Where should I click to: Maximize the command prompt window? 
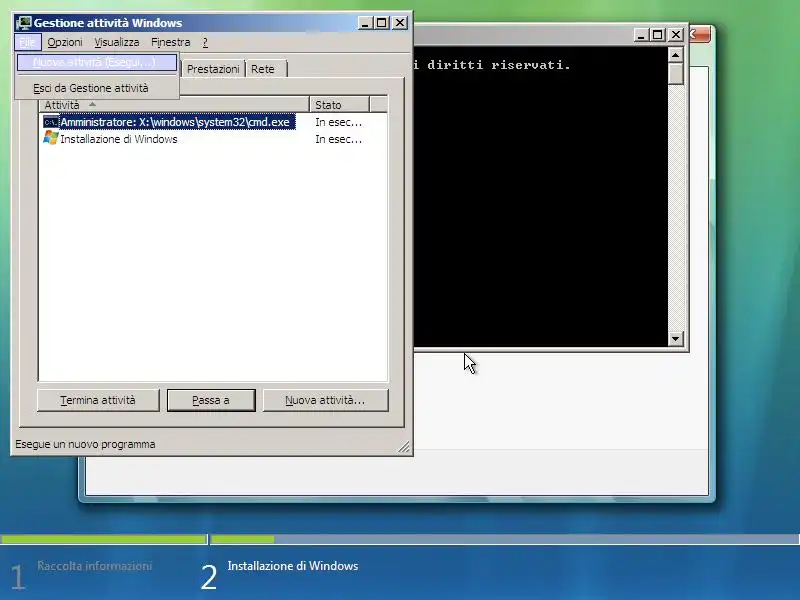point(658,35)
